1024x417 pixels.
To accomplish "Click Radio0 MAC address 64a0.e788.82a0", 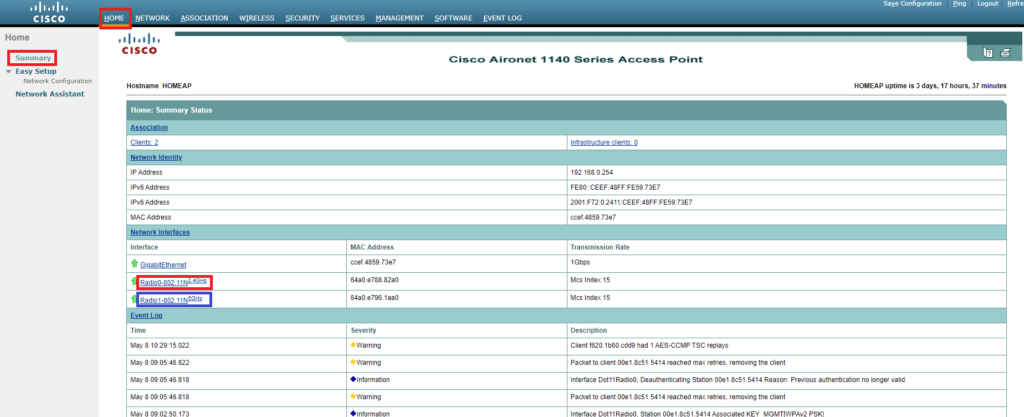I will [374, 280].
